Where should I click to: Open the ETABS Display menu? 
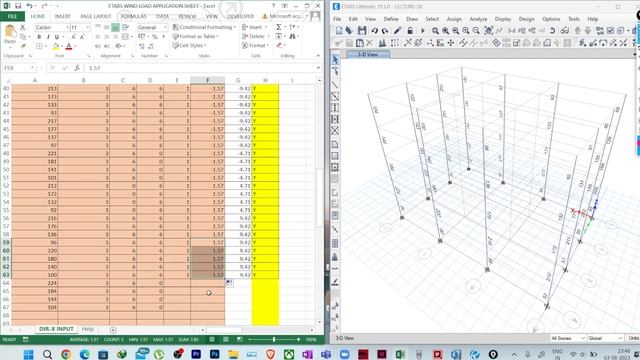[503, 19]
